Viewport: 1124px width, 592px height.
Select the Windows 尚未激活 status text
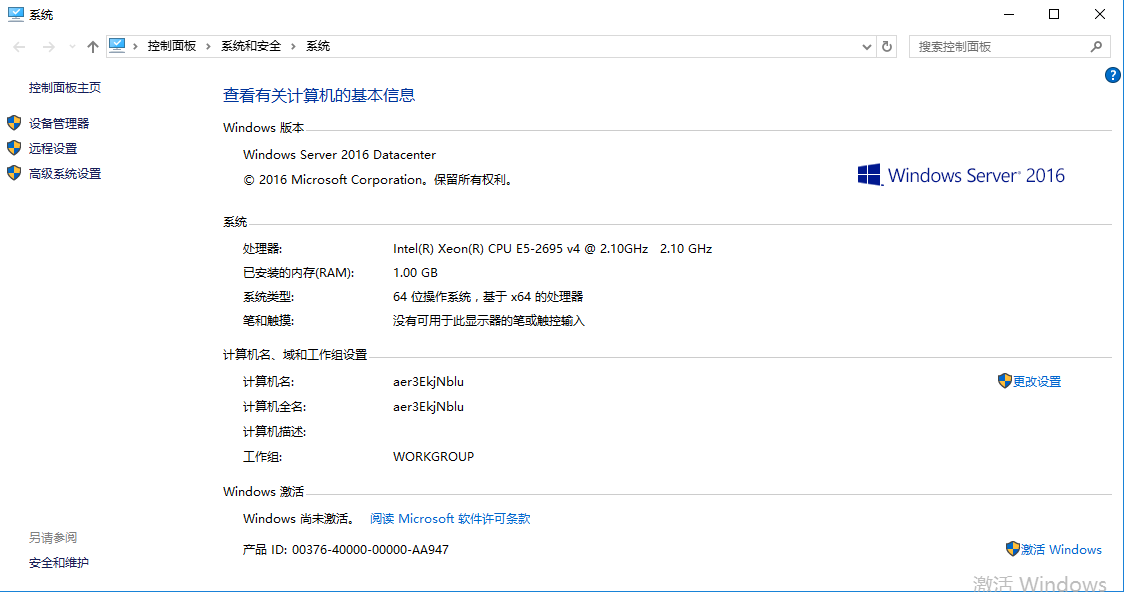pyautogui.click(x=298, y=519)
